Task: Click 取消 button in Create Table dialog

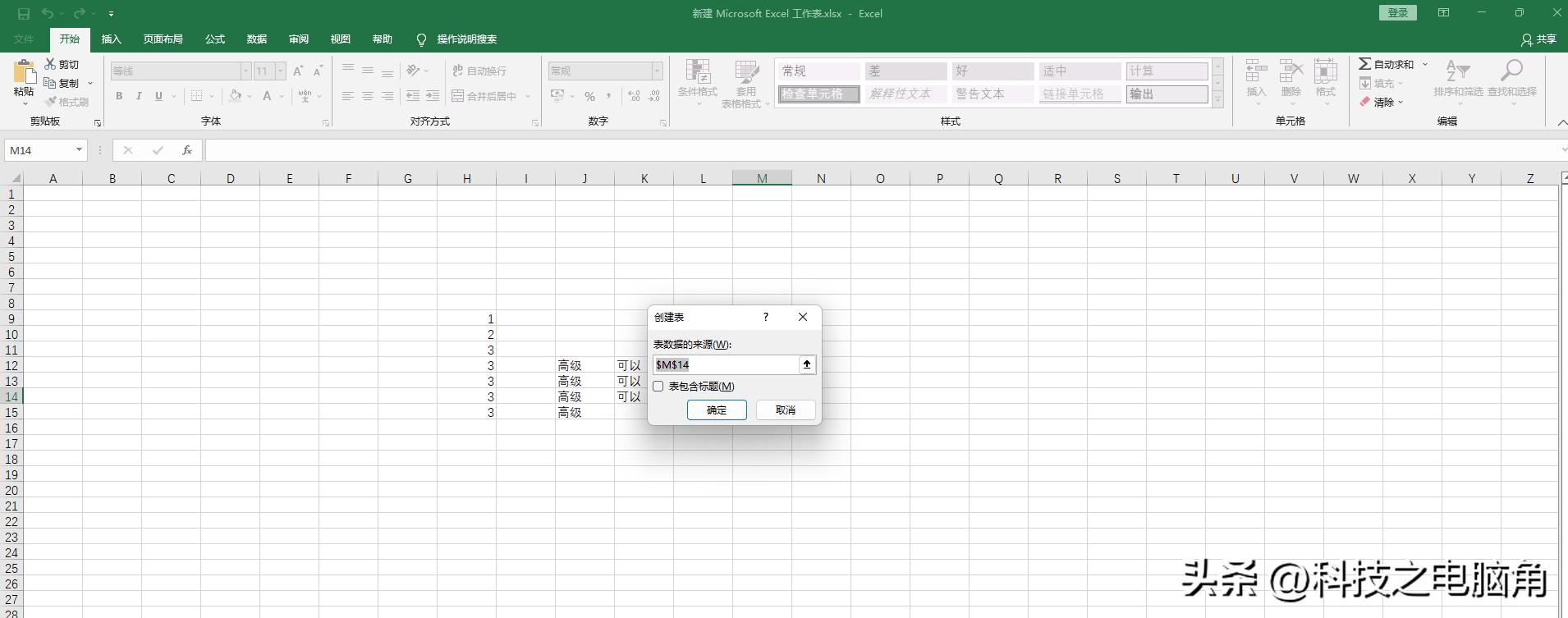Action: click(786, 410)
